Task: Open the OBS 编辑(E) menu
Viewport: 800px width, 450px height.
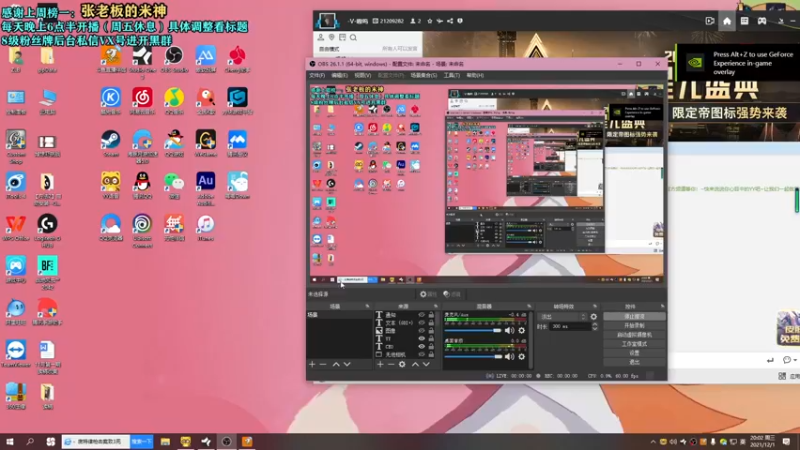Action: 339,76
